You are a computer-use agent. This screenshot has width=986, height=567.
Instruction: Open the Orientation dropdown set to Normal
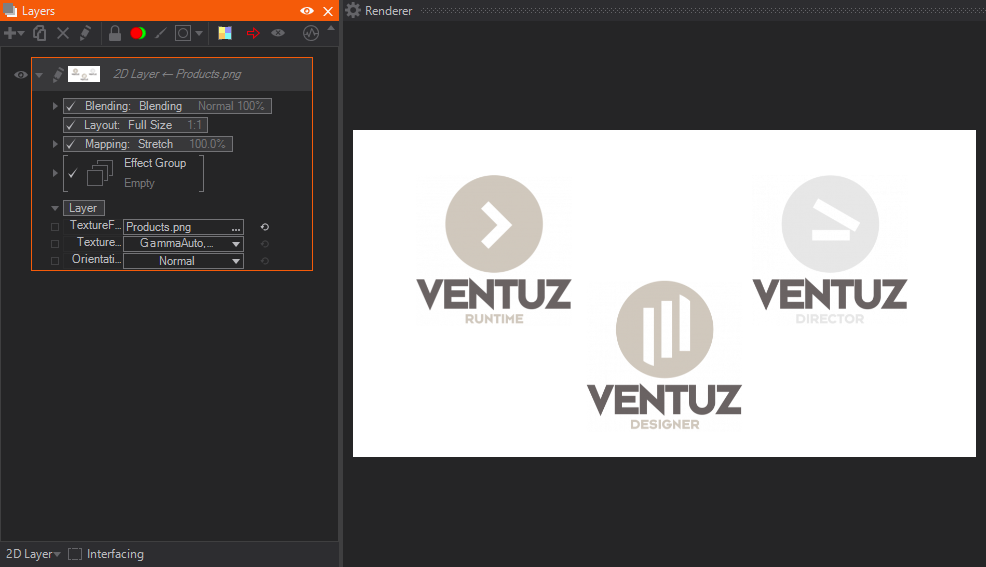pos(183,261)
